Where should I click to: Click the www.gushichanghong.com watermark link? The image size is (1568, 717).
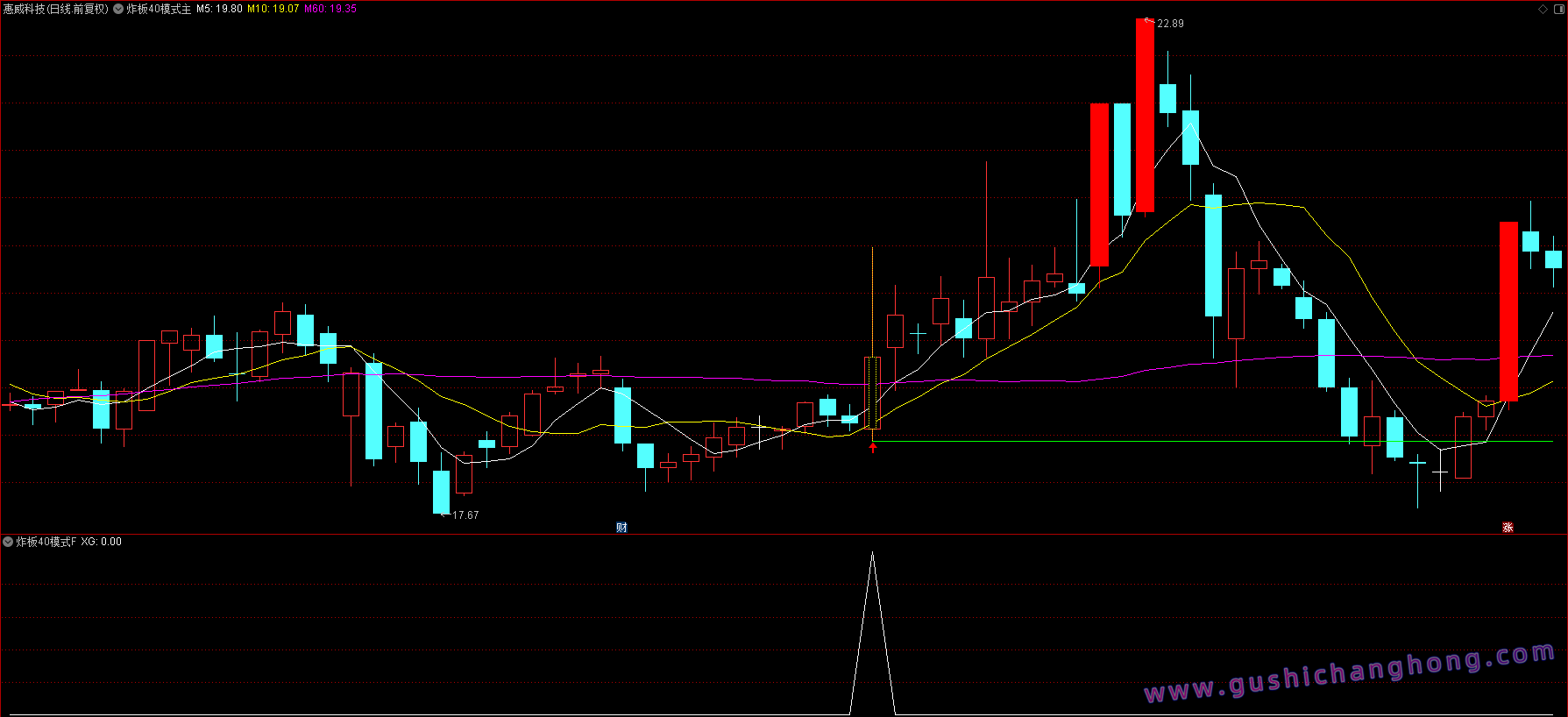tap(1350, 673)
